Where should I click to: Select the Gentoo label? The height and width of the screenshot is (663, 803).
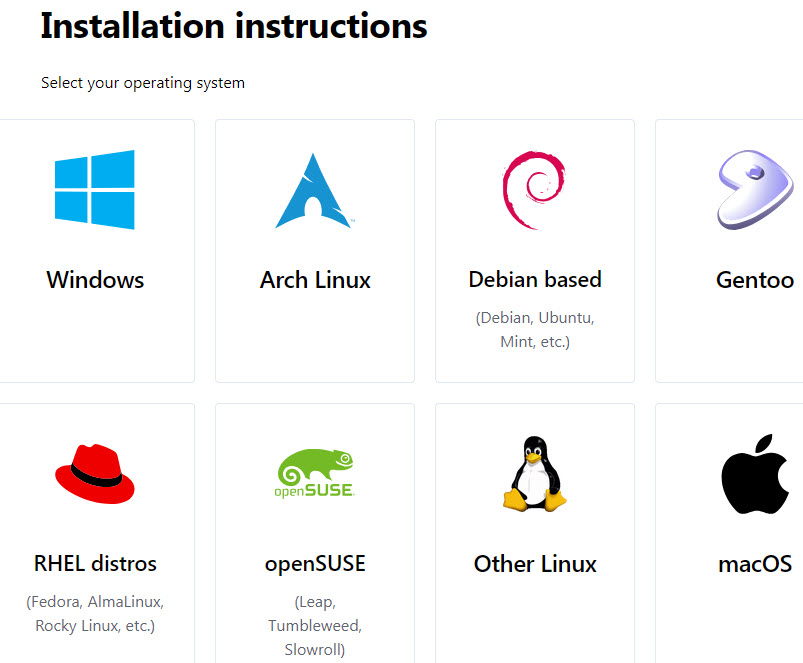[x=755, y=280]
